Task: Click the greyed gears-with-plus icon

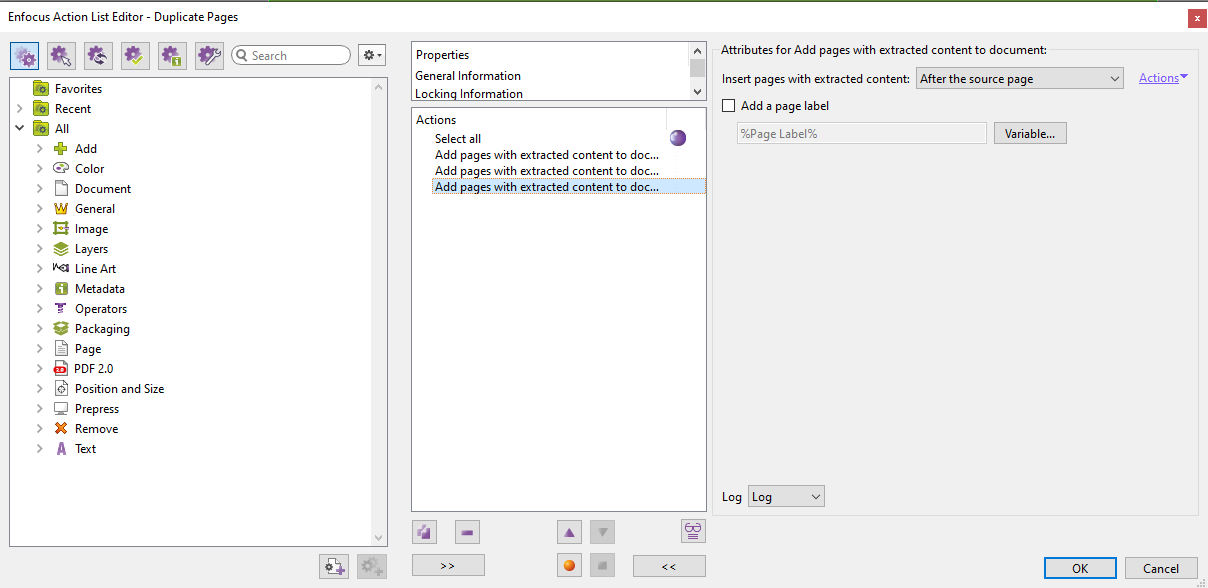Action: click(372, 566)
